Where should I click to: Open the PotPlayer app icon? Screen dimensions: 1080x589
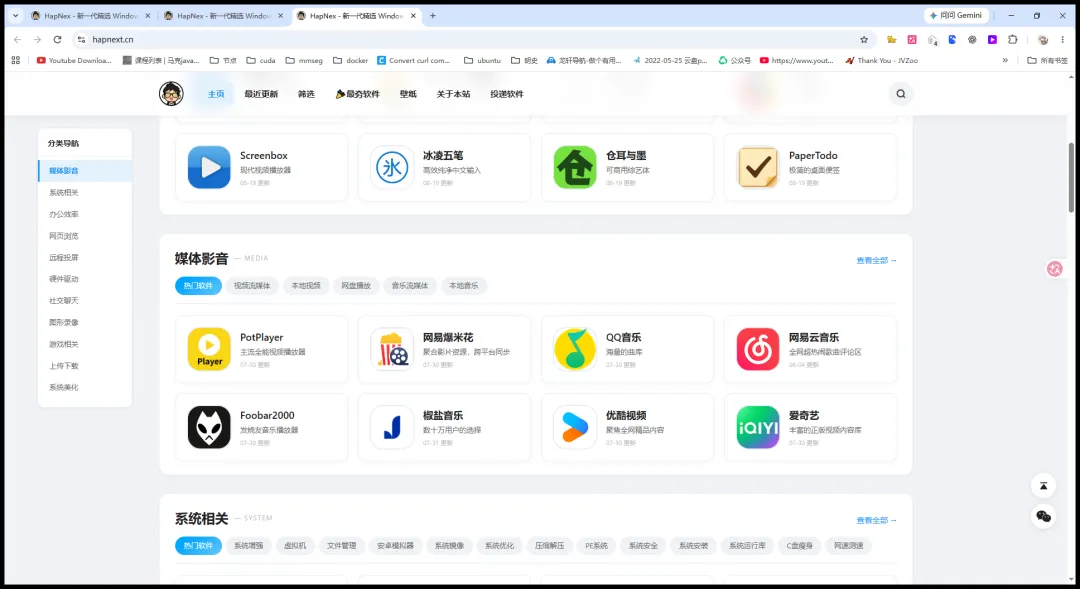point(209,349)
